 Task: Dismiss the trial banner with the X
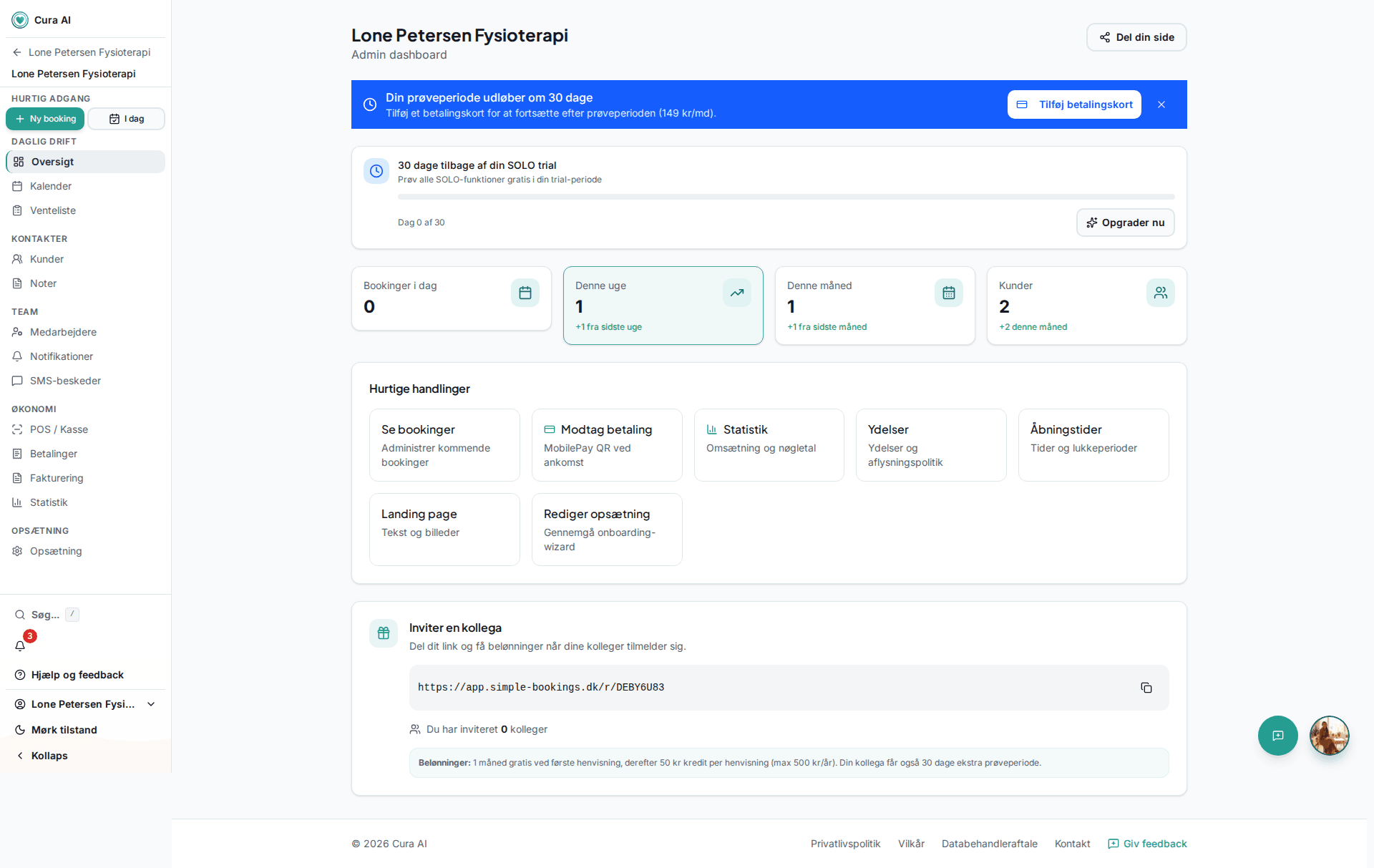(1161, 104)
